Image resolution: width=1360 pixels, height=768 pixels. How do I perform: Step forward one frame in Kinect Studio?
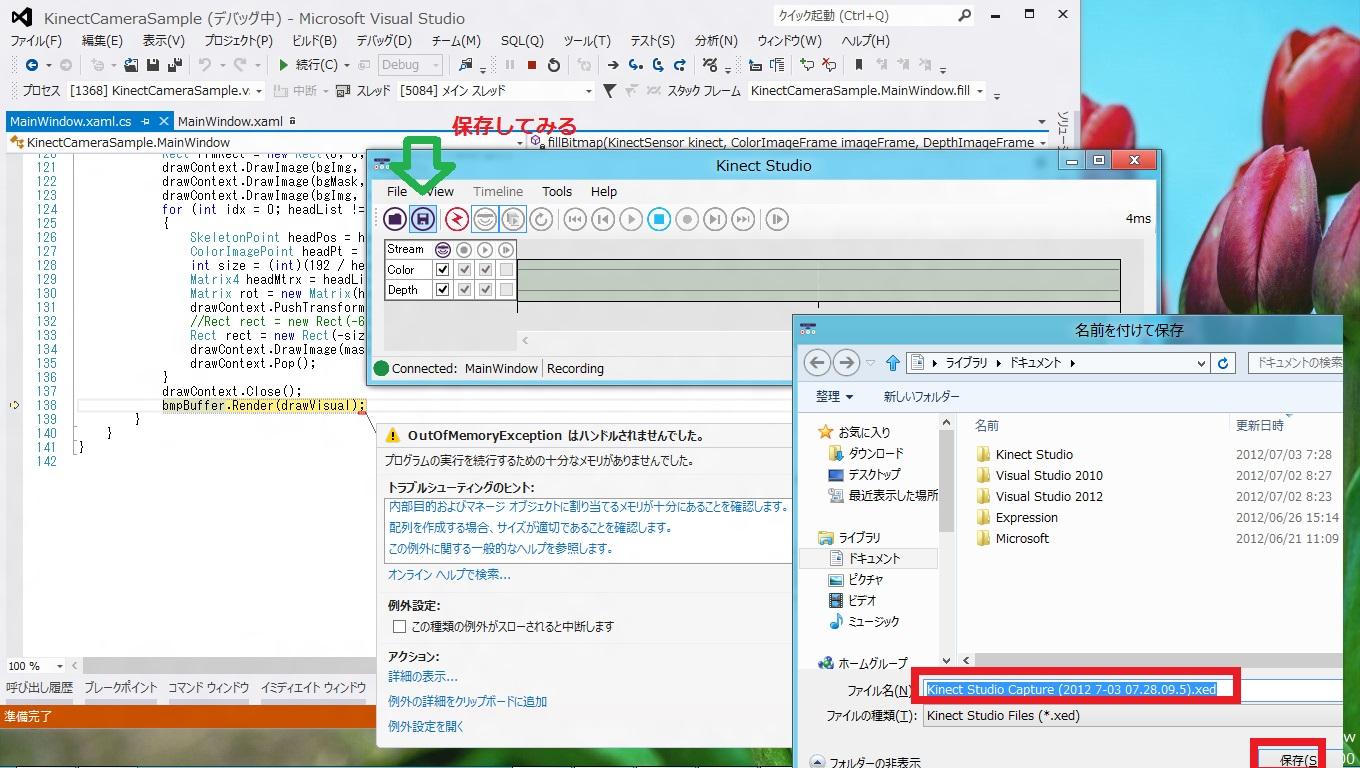(715, 219)
